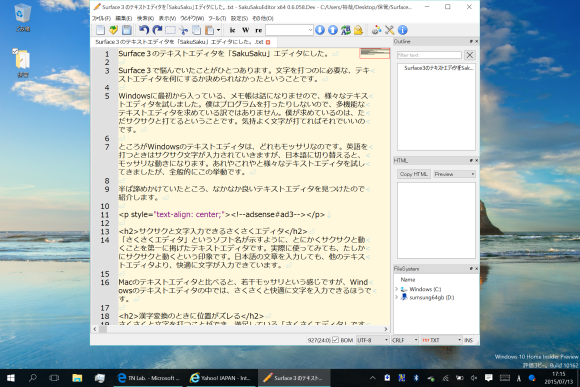Click the green AB replace icon

[x=346, y=30]
